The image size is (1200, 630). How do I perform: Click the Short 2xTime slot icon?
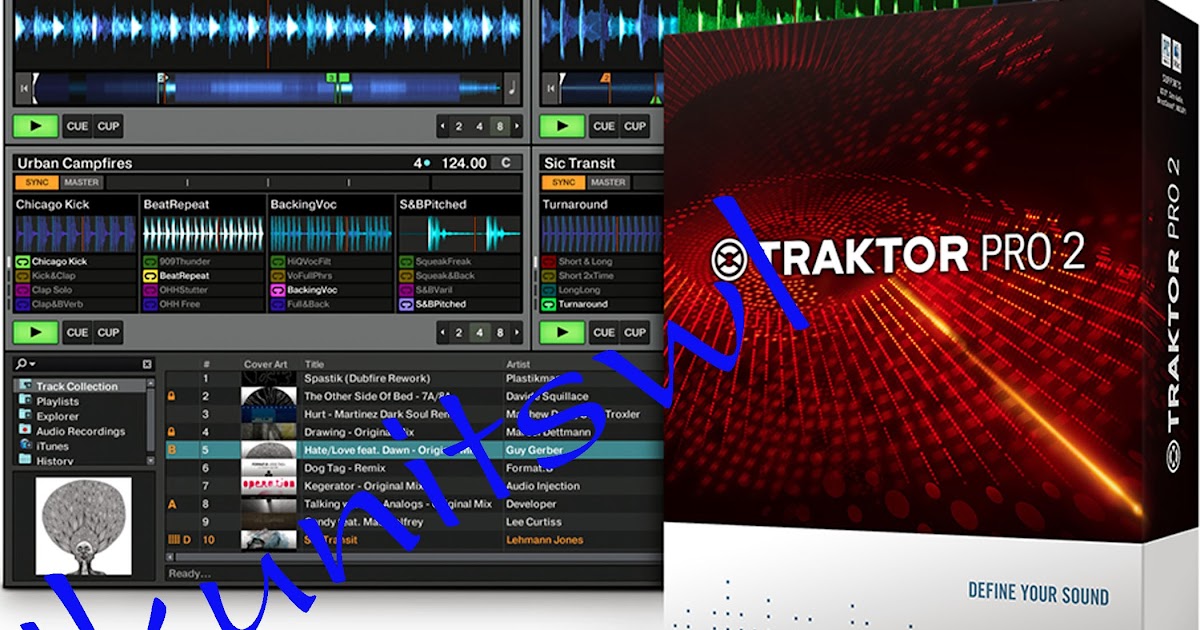tap(549, 276)
